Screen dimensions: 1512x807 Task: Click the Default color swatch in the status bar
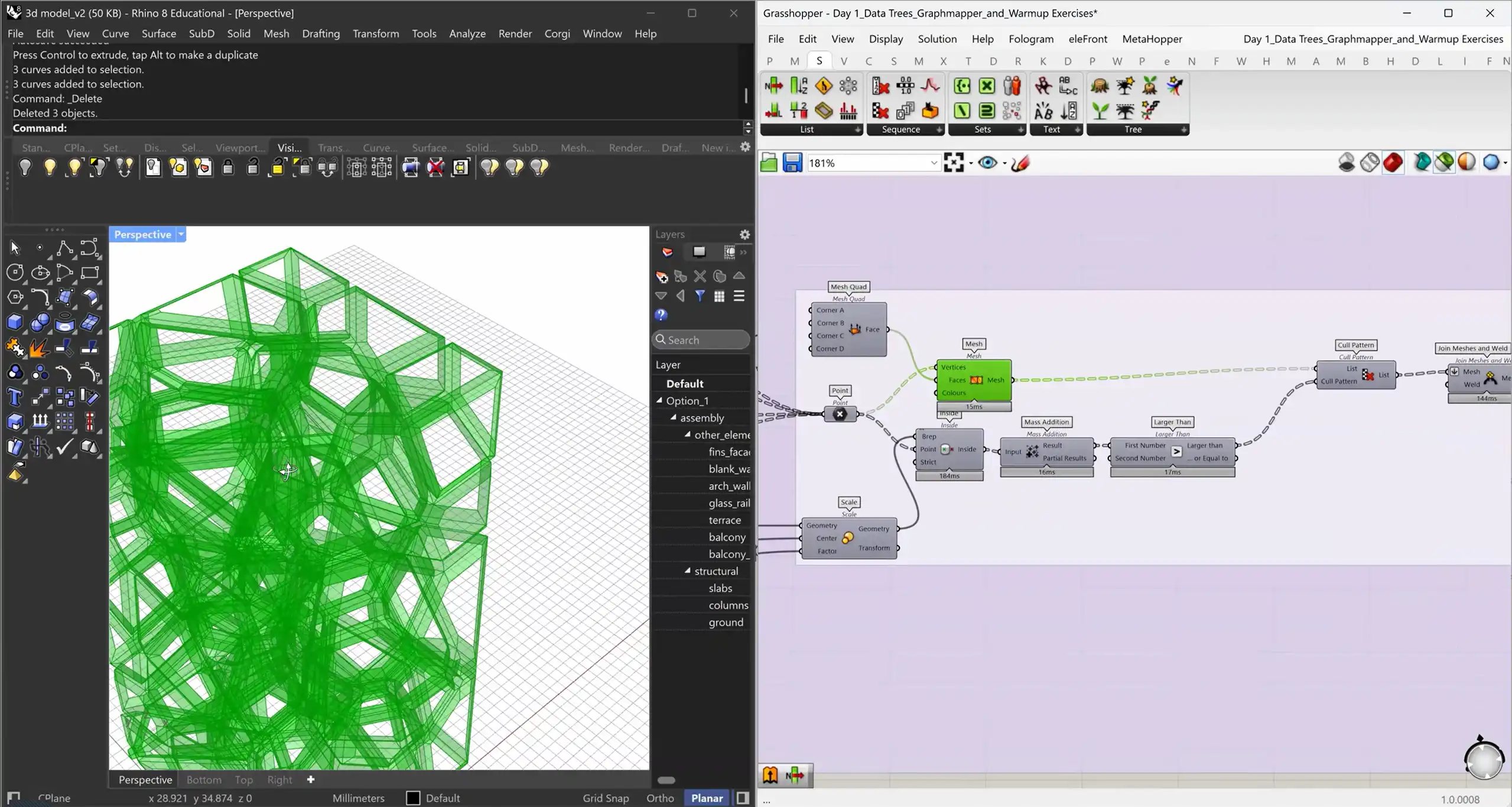pos(412,798)
